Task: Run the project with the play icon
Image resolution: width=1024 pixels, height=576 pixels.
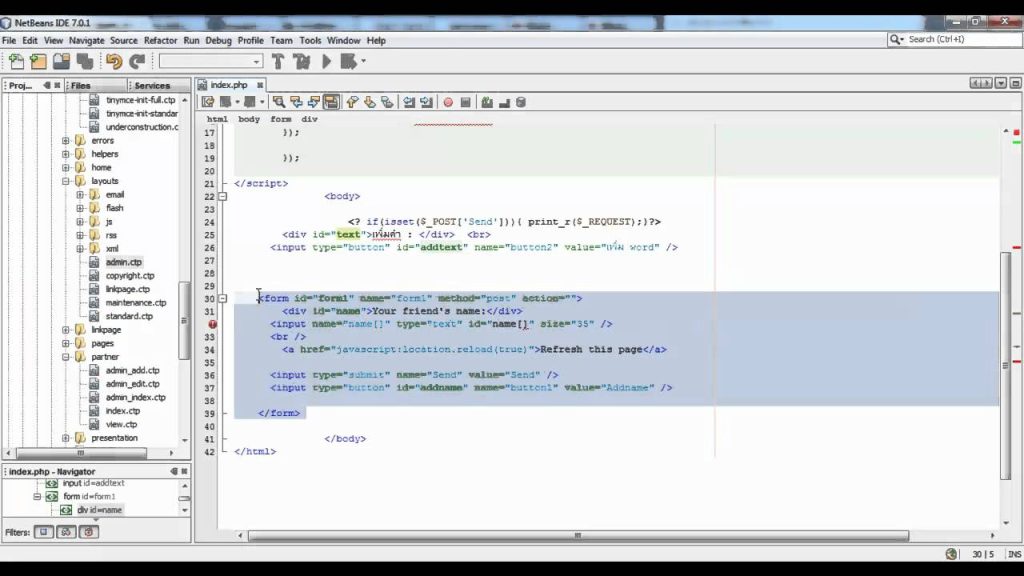Action: pyautogui.click(x=327, y=61)
